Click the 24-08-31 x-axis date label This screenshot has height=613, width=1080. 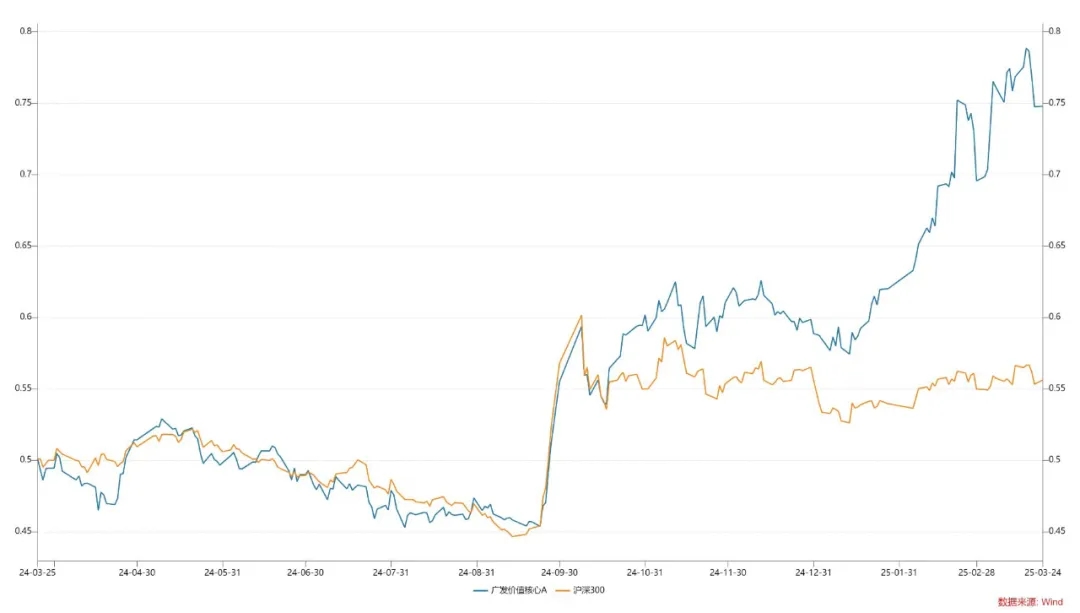coord(475,573)
